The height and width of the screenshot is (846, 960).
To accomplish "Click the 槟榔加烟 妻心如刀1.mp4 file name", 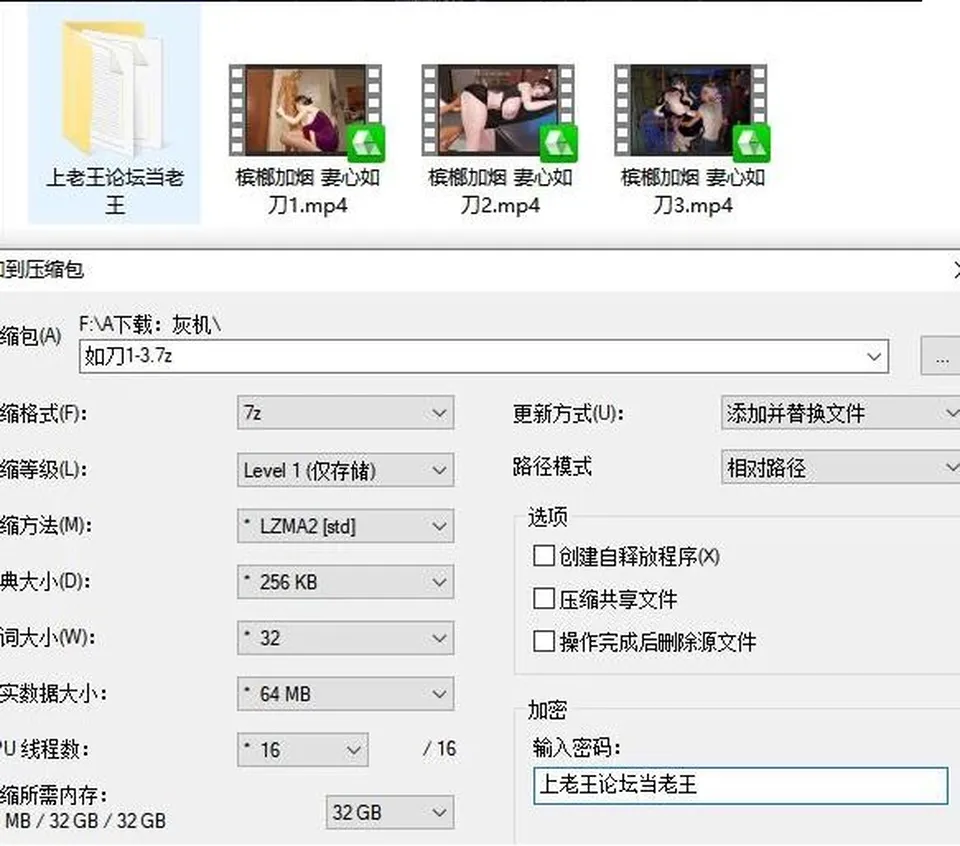I will click(x=307, y=191).
